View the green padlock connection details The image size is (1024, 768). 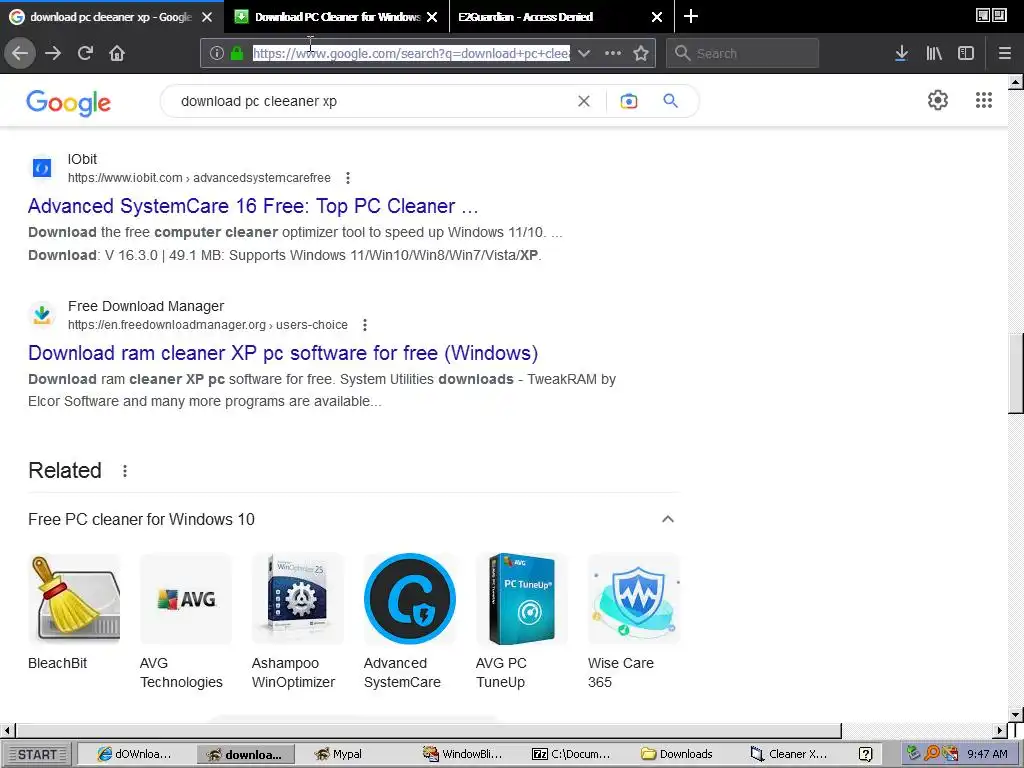pyautogui.click(x=236, y=54)
